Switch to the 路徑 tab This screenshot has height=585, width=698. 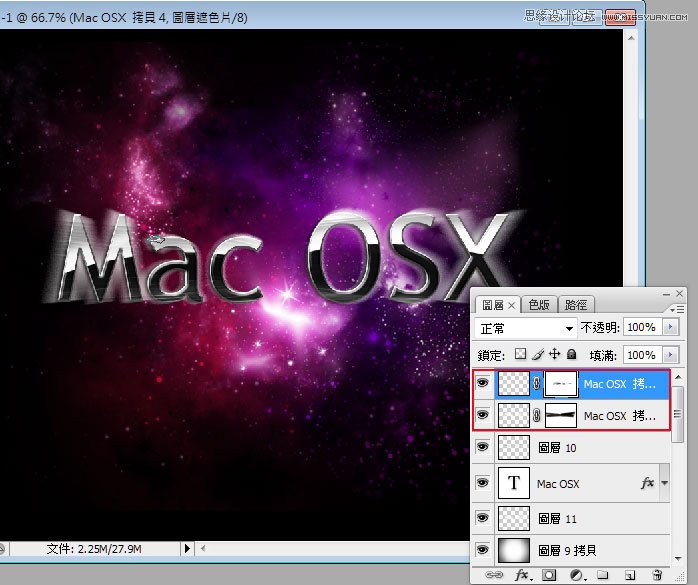pyautogui.click(x=576, y=305)
